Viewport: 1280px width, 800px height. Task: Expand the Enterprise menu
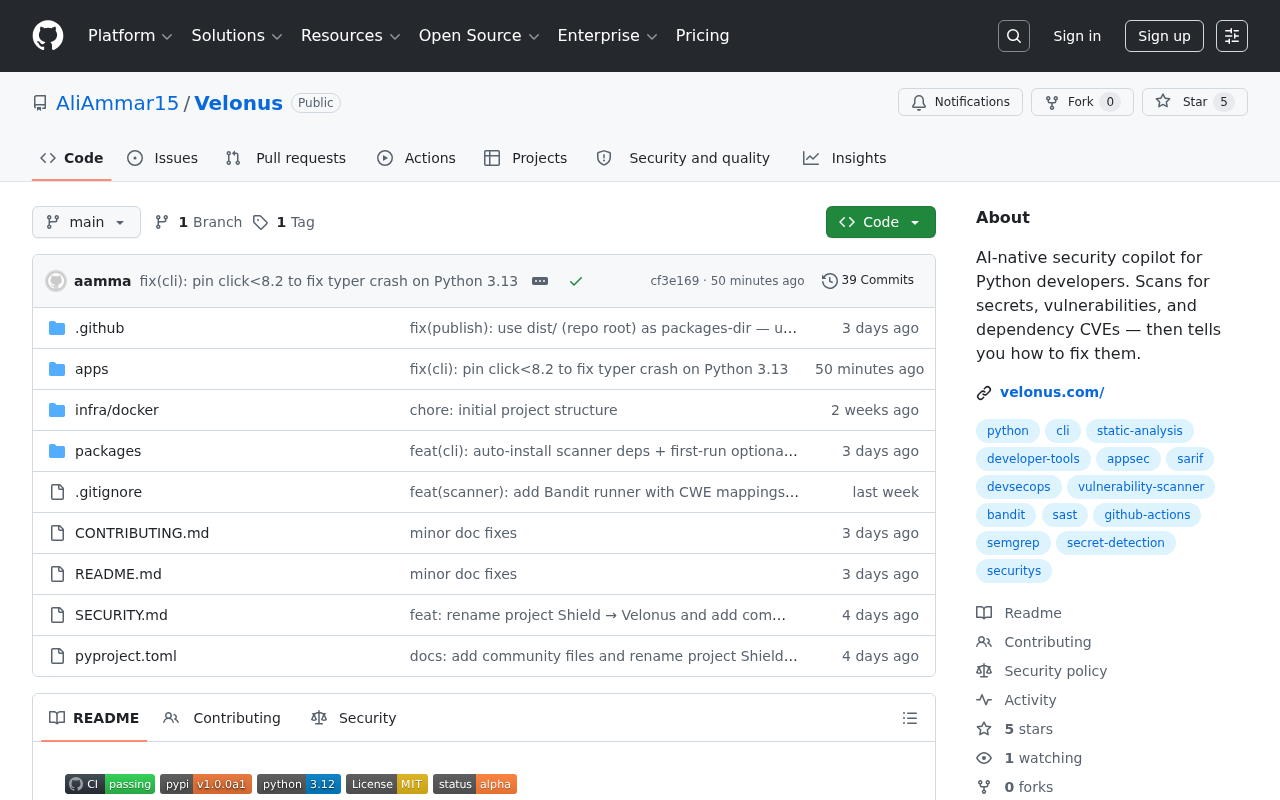pyautogui.click(x=608, y=36)
